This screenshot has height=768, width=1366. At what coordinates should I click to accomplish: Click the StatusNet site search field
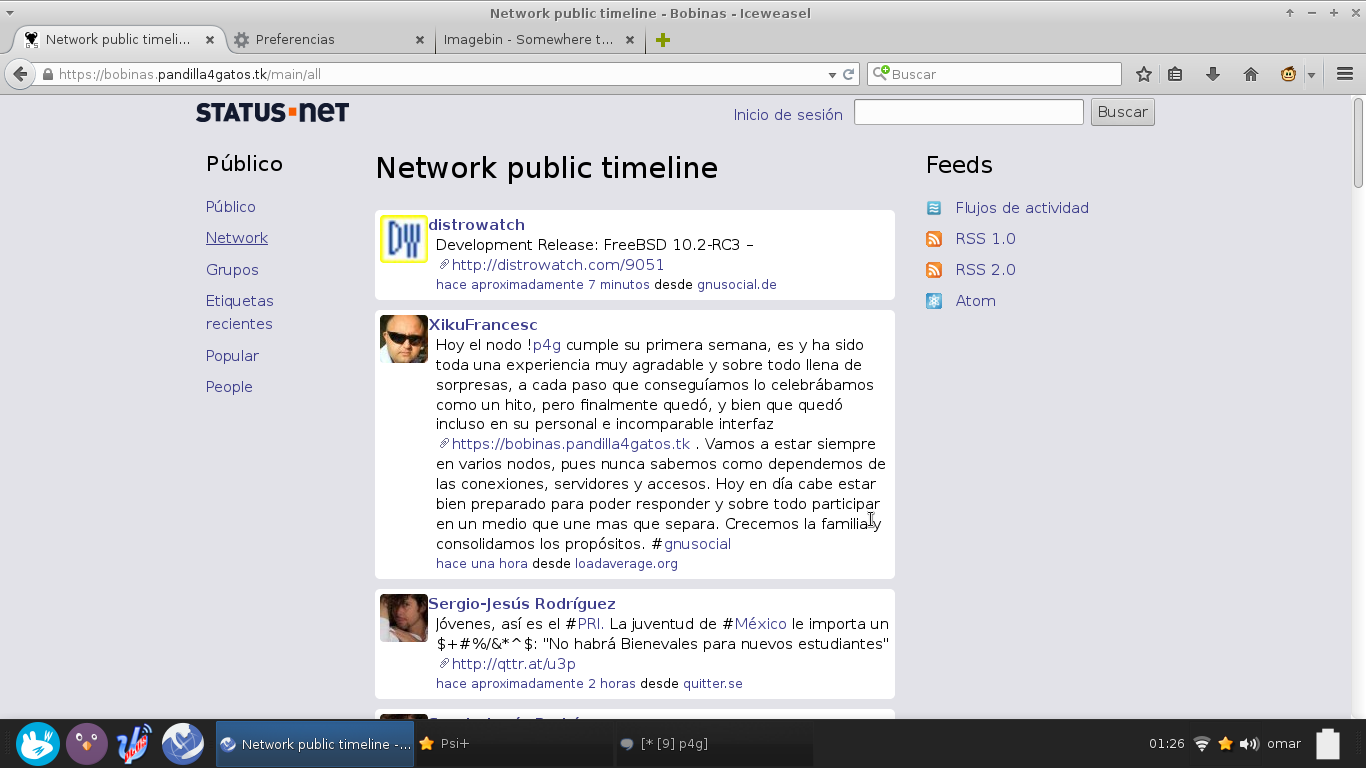[x=969, y=112]
